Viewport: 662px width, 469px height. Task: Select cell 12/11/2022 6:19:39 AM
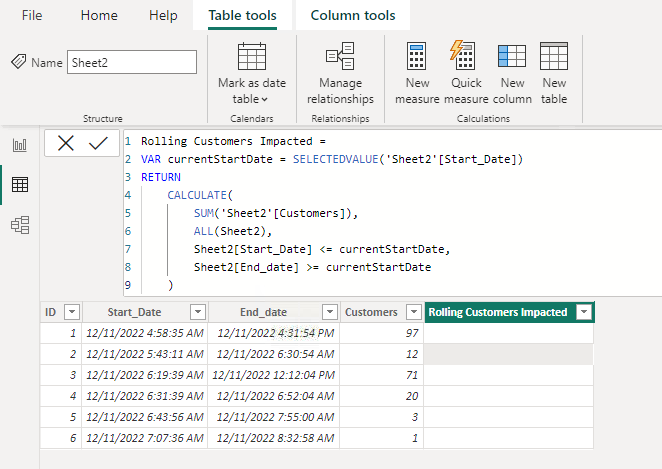145,375
